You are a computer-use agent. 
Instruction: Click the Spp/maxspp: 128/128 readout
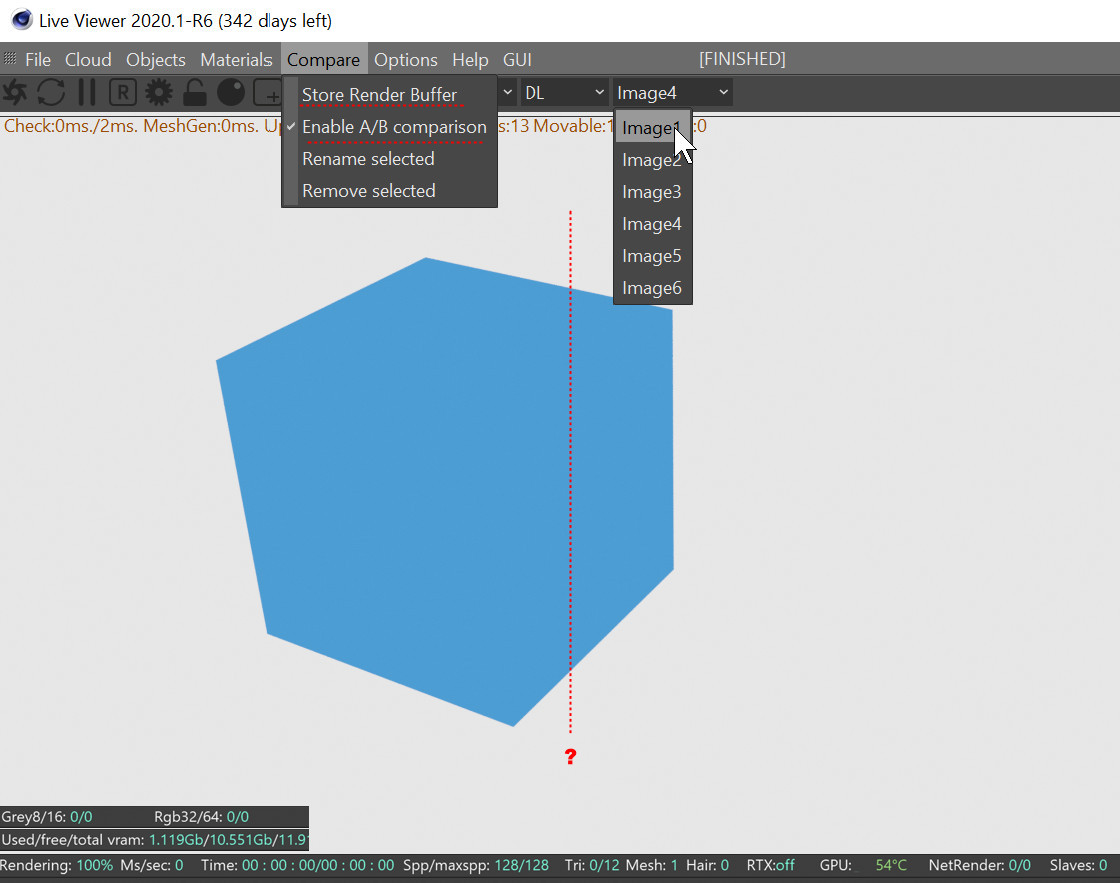(476, 865)
